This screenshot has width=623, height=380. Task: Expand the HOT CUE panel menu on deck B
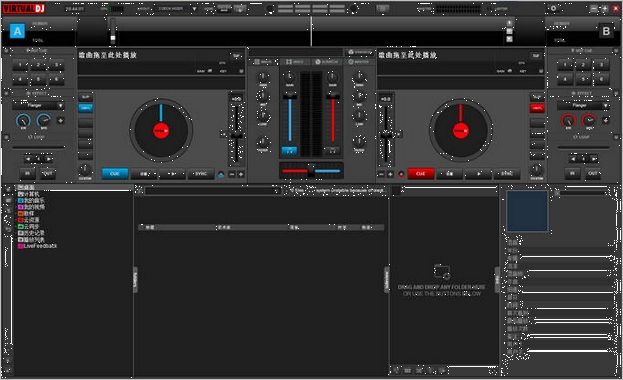coord(617,50)
